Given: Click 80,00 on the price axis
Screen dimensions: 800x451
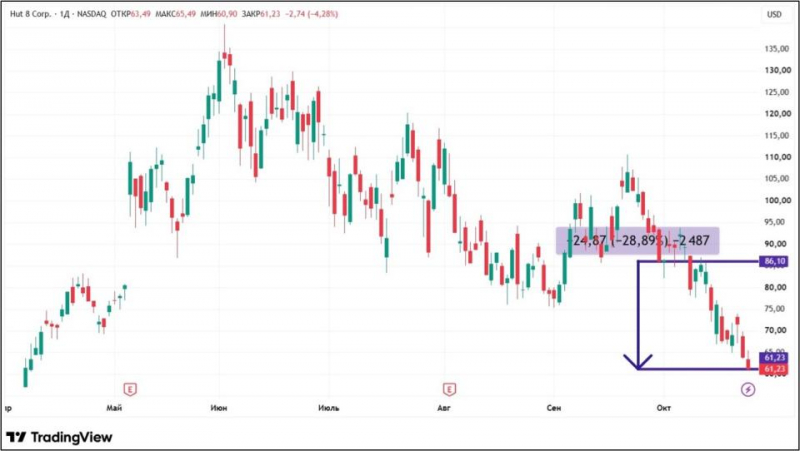Looking at the screenshot, I should (x=778, y=287).
